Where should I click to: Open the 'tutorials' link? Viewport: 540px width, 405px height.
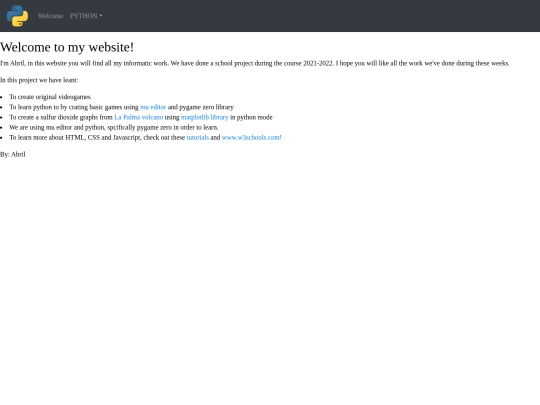(x=198, y=137)
